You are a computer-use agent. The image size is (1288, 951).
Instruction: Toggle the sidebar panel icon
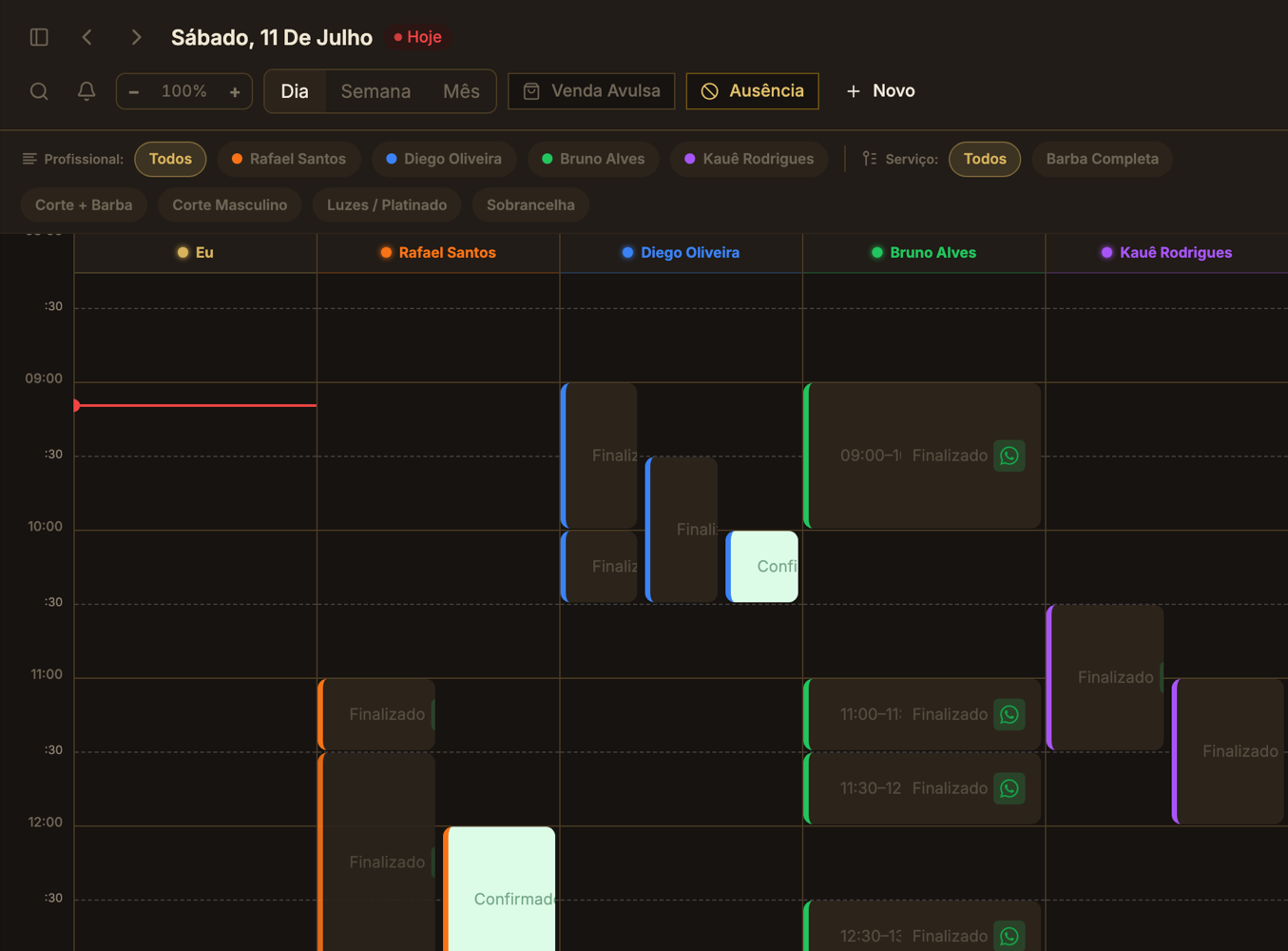39,37
